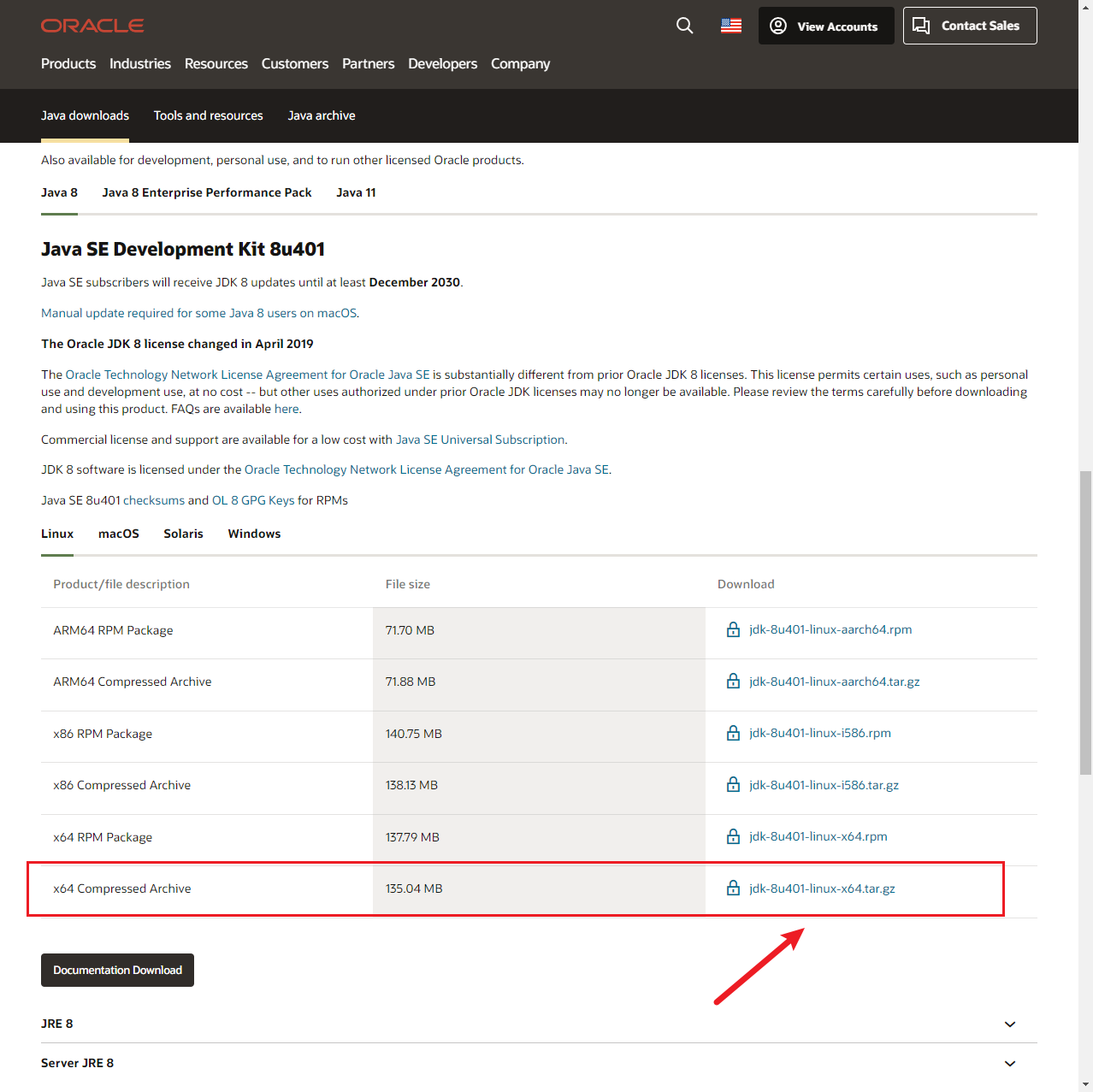Open the Company menu
This screenshot has width=1093, height=1092.
520,64
